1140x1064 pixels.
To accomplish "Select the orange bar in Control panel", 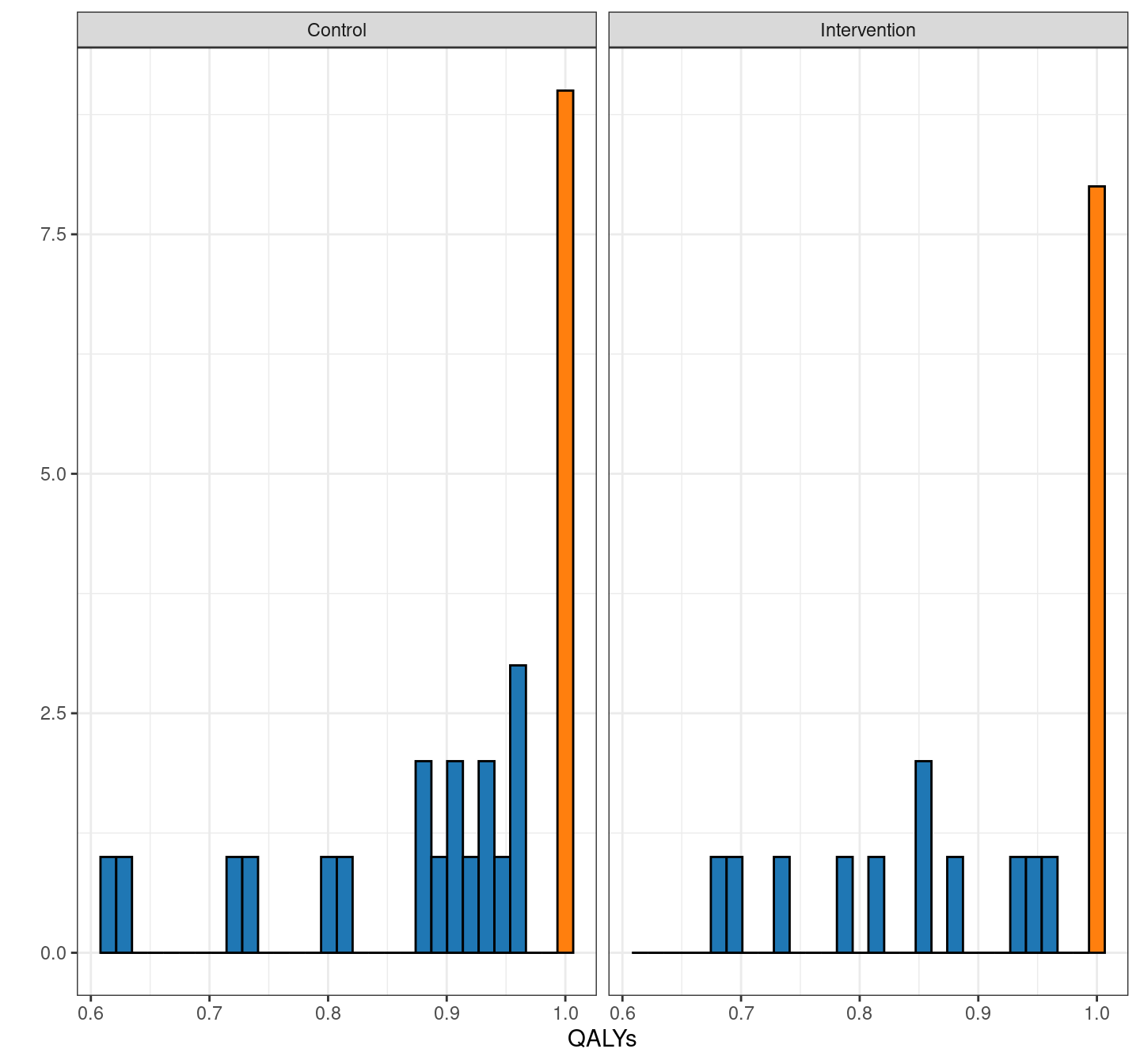I will (565, 521).
